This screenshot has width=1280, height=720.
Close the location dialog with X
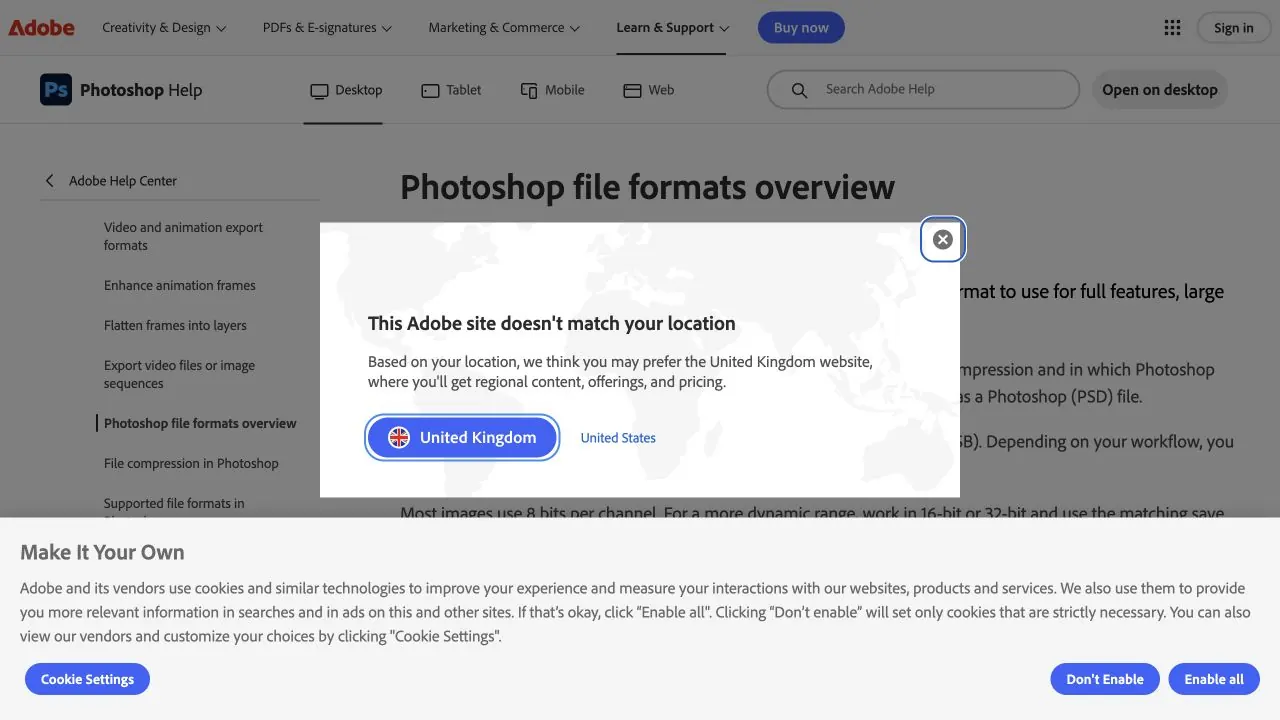click(942, 239)
